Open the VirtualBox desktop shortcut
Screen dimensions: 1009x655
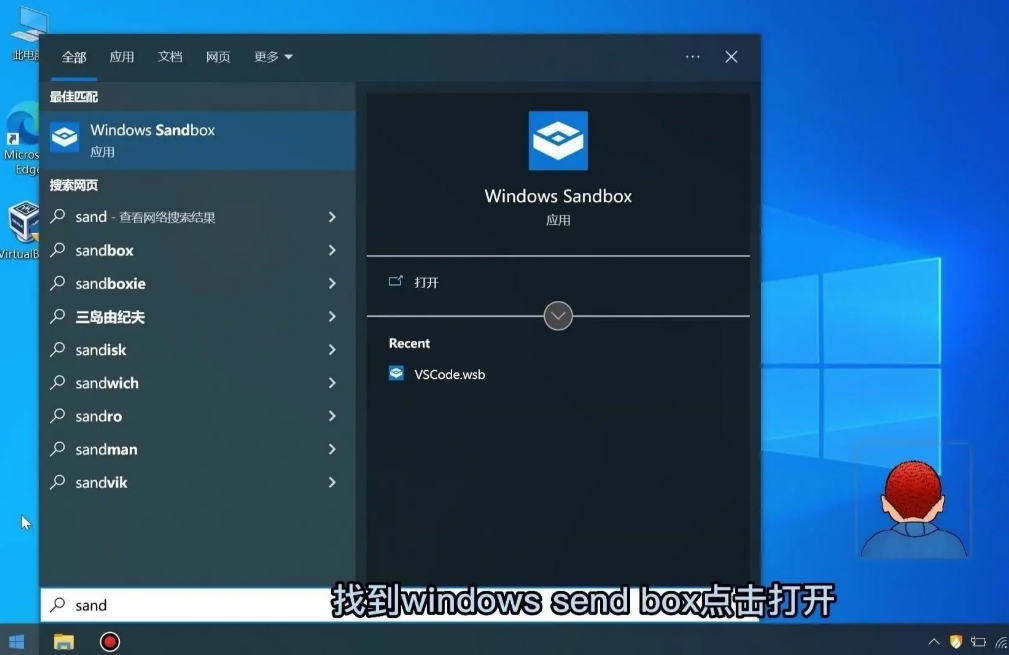click(21, 230)
